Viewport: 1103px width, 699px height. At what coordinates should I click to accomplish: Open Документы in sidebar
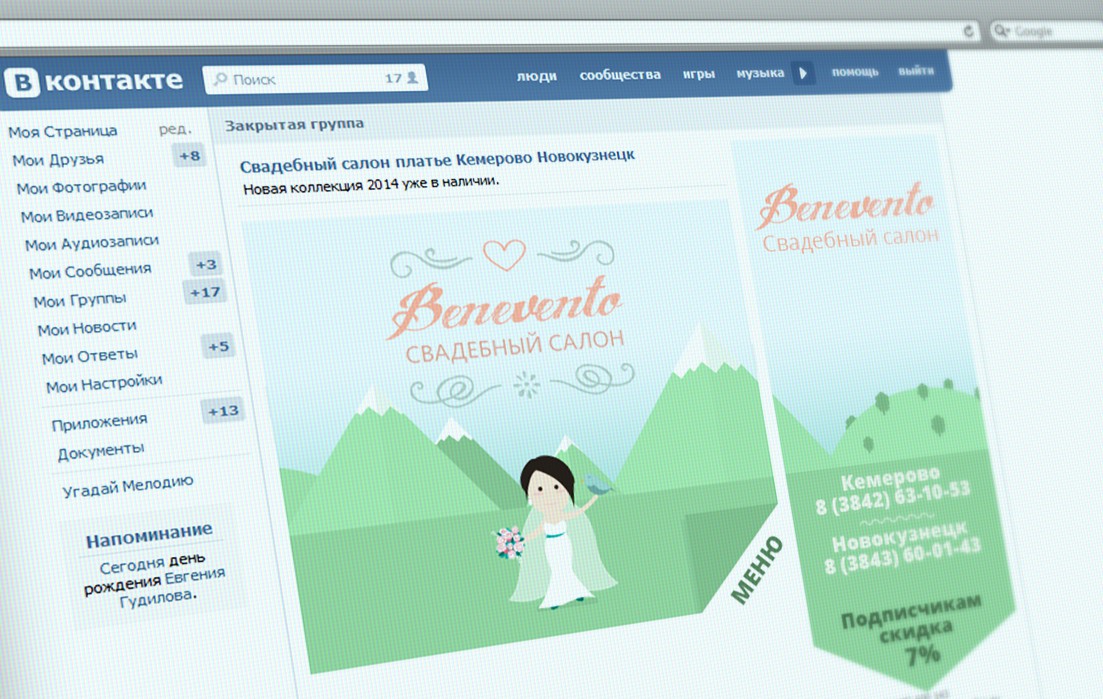[x=101, y=451]
